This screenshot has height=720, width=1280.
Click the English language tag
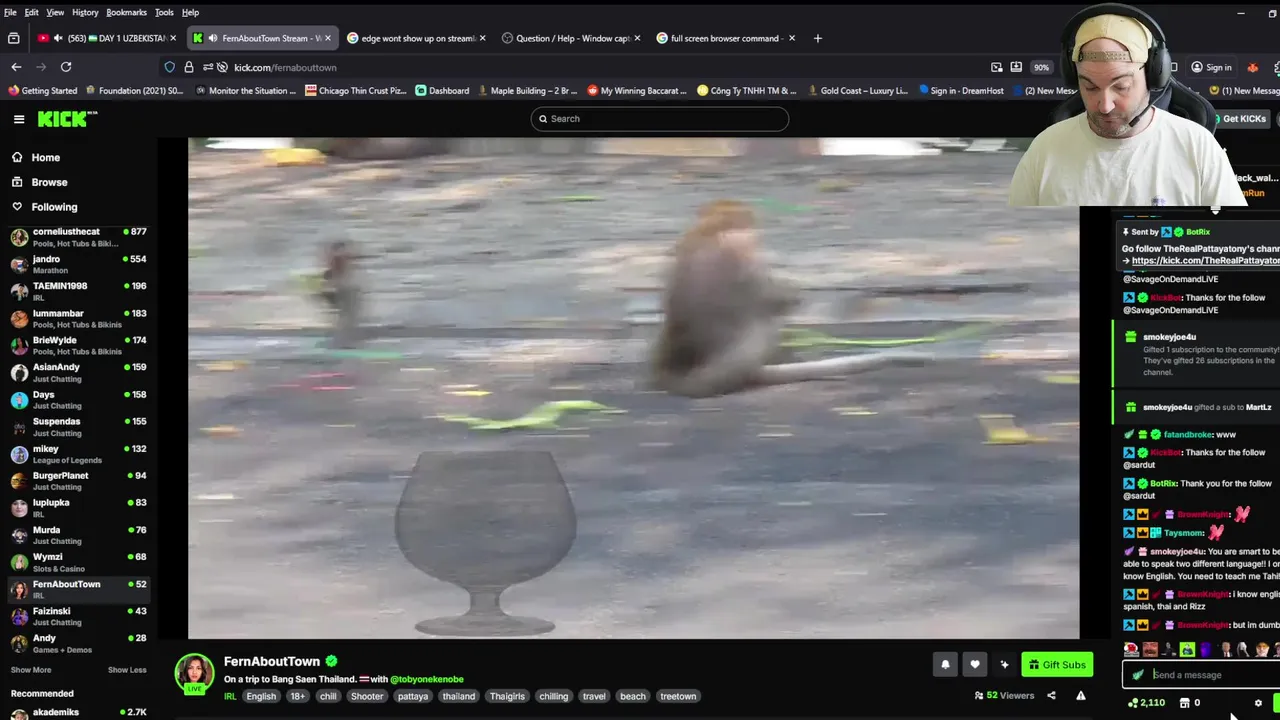[x=261, y=696]
